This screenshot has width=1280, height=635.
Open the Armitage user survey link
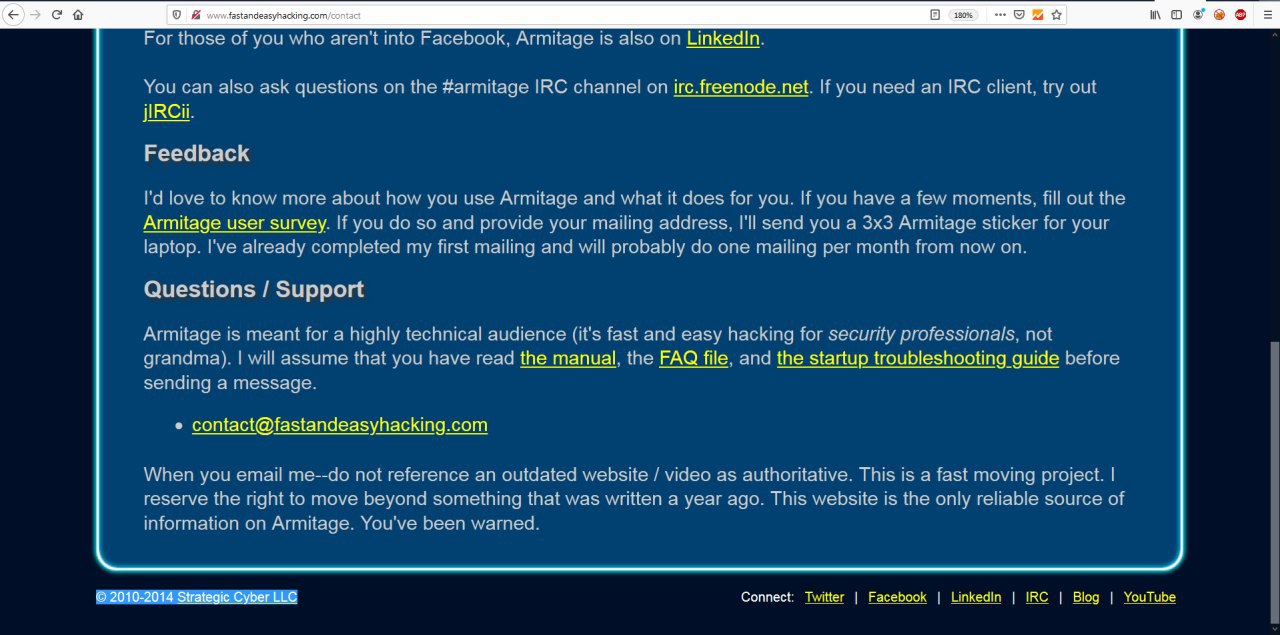(235, 223)
